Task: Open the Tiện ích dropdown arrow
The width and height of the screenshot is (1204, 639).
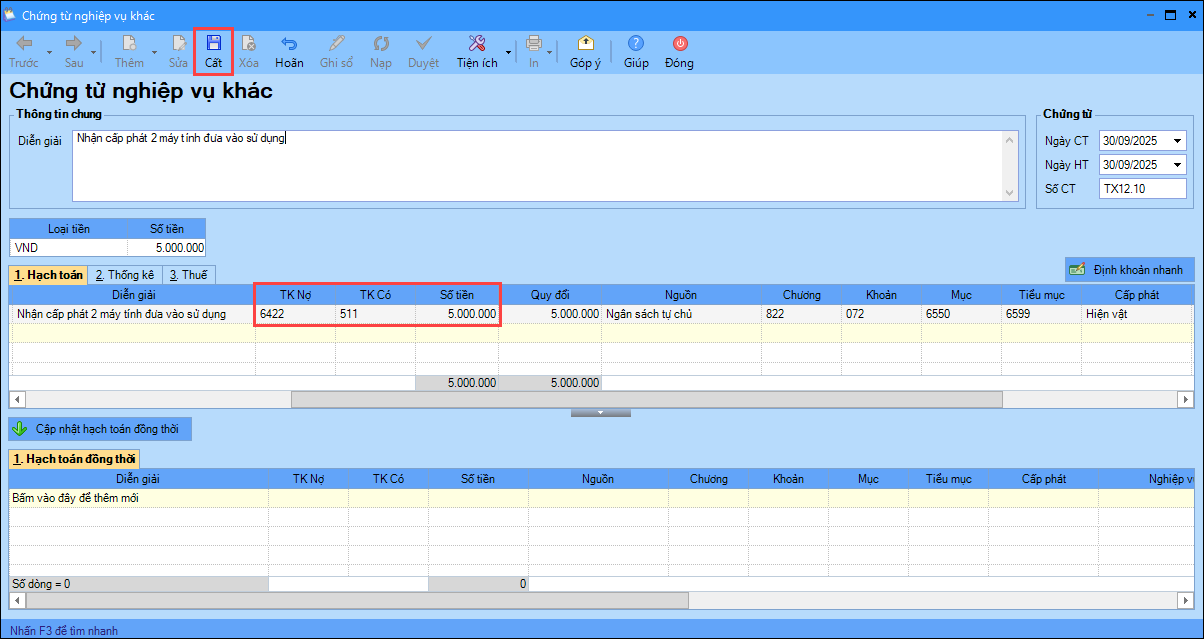Action: [508, 52]
